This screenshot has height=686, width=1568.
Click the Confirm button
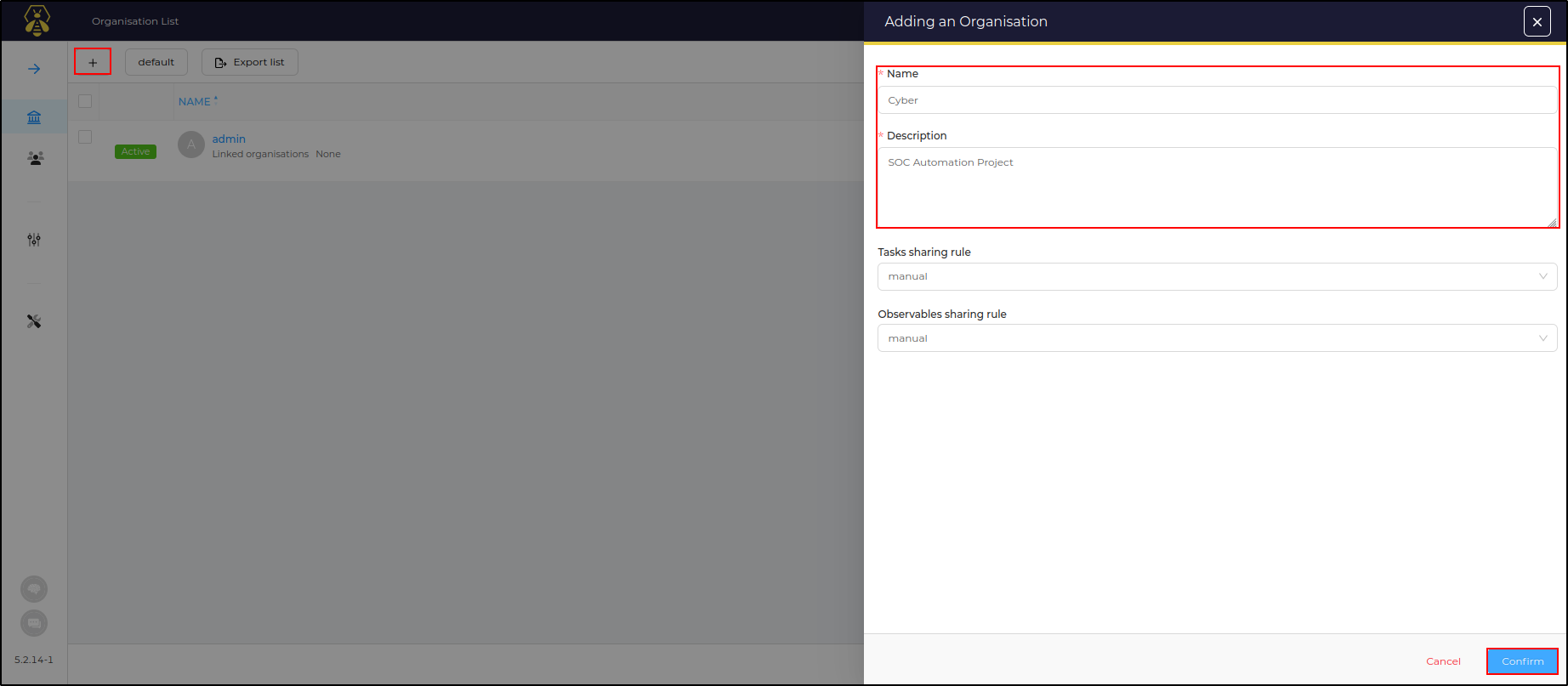click(x=1522, y=661)
